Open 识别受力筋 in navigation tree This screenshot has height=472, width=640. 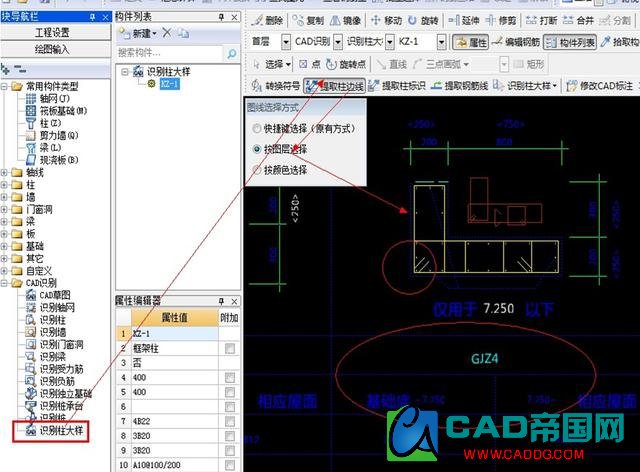pos(55,369)
